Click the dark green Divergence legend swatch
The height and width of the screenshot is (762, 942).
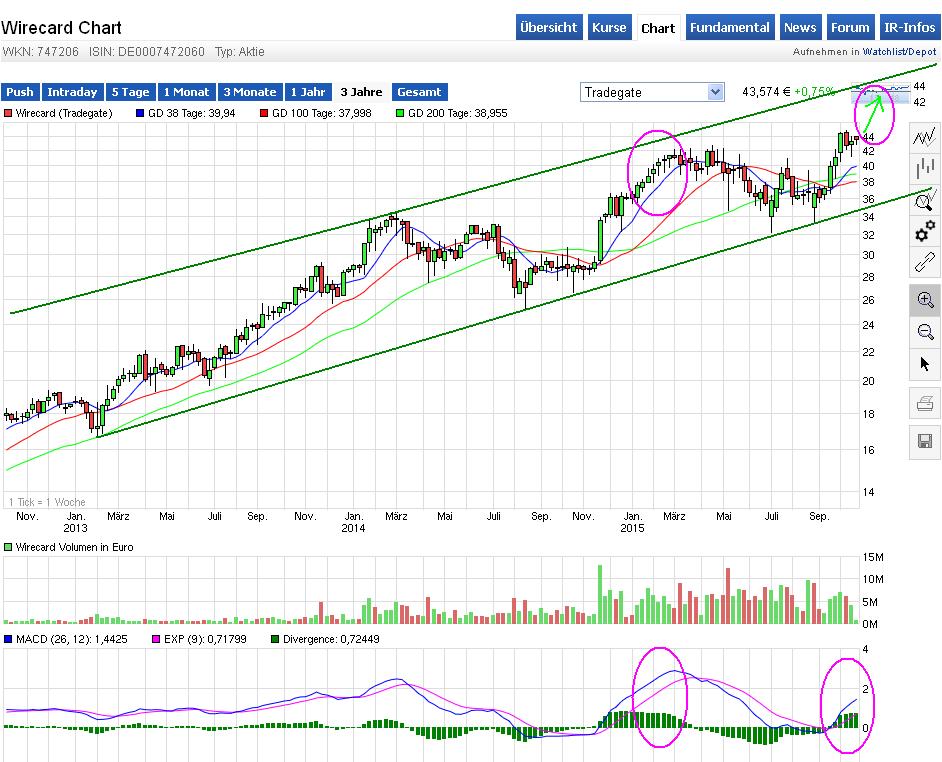275,639
